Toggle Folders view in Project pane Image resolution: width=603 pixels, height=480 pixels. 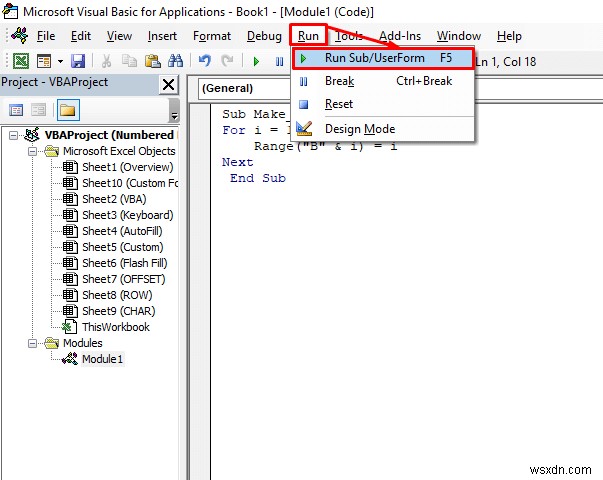(x=68, y=110)
